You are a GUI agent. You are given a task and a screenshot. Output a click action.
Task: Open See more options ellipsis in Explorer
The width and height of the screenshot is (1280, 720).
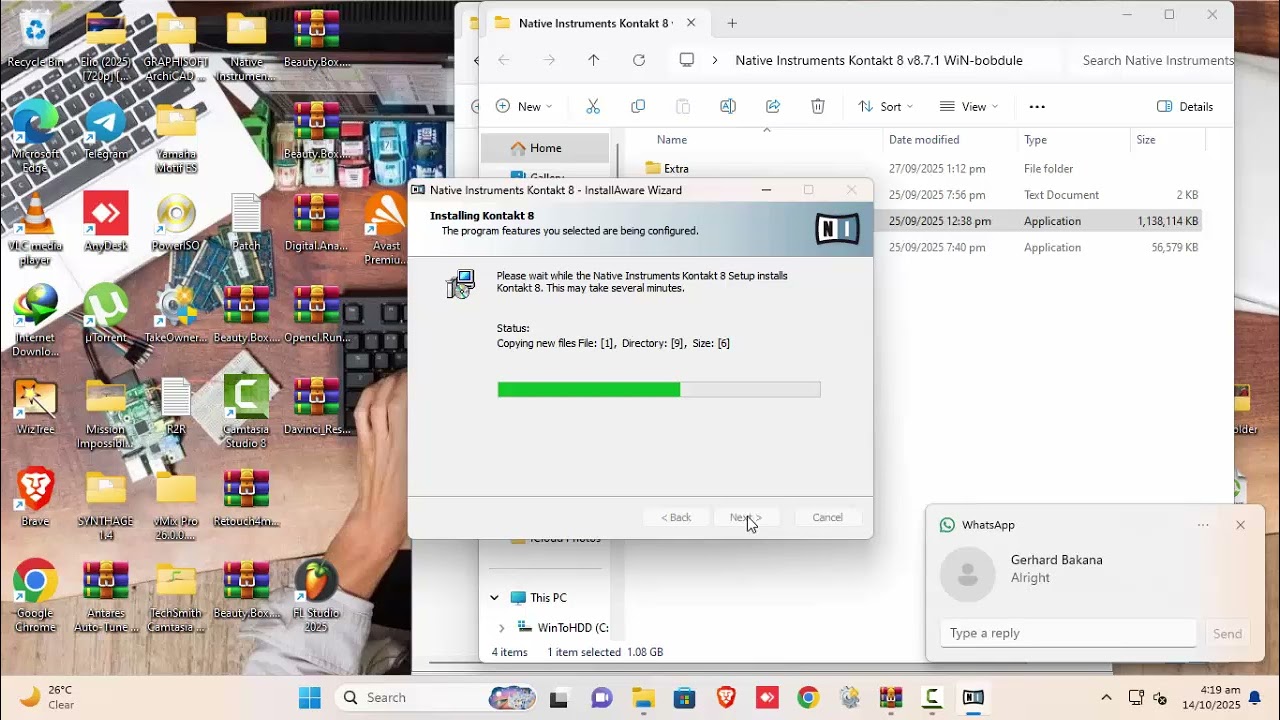pyautogui.click(x=1037, y=106)
